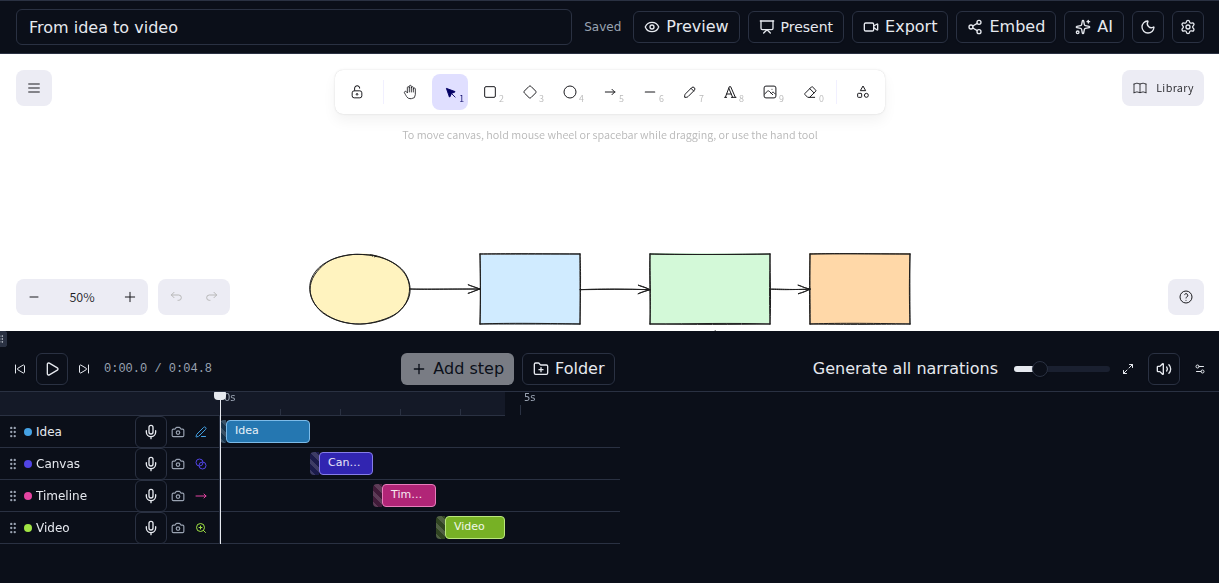Click the yellow ellipse on canvas
The width and height of the screenshot is (1219, 583).
click(360, 289)
